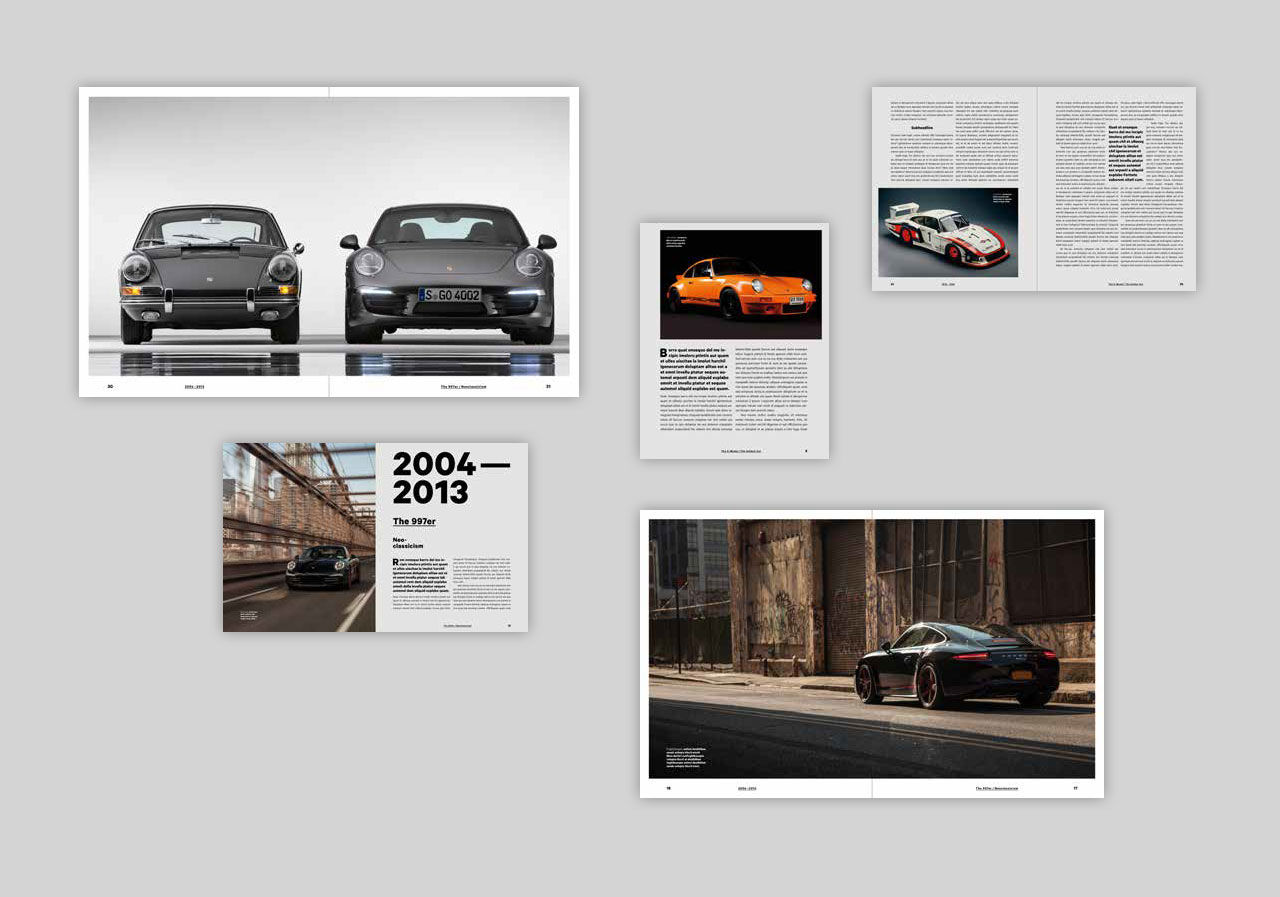
Task: Click the bridge photo beside 2004—2013
Action: pos(299,537)
